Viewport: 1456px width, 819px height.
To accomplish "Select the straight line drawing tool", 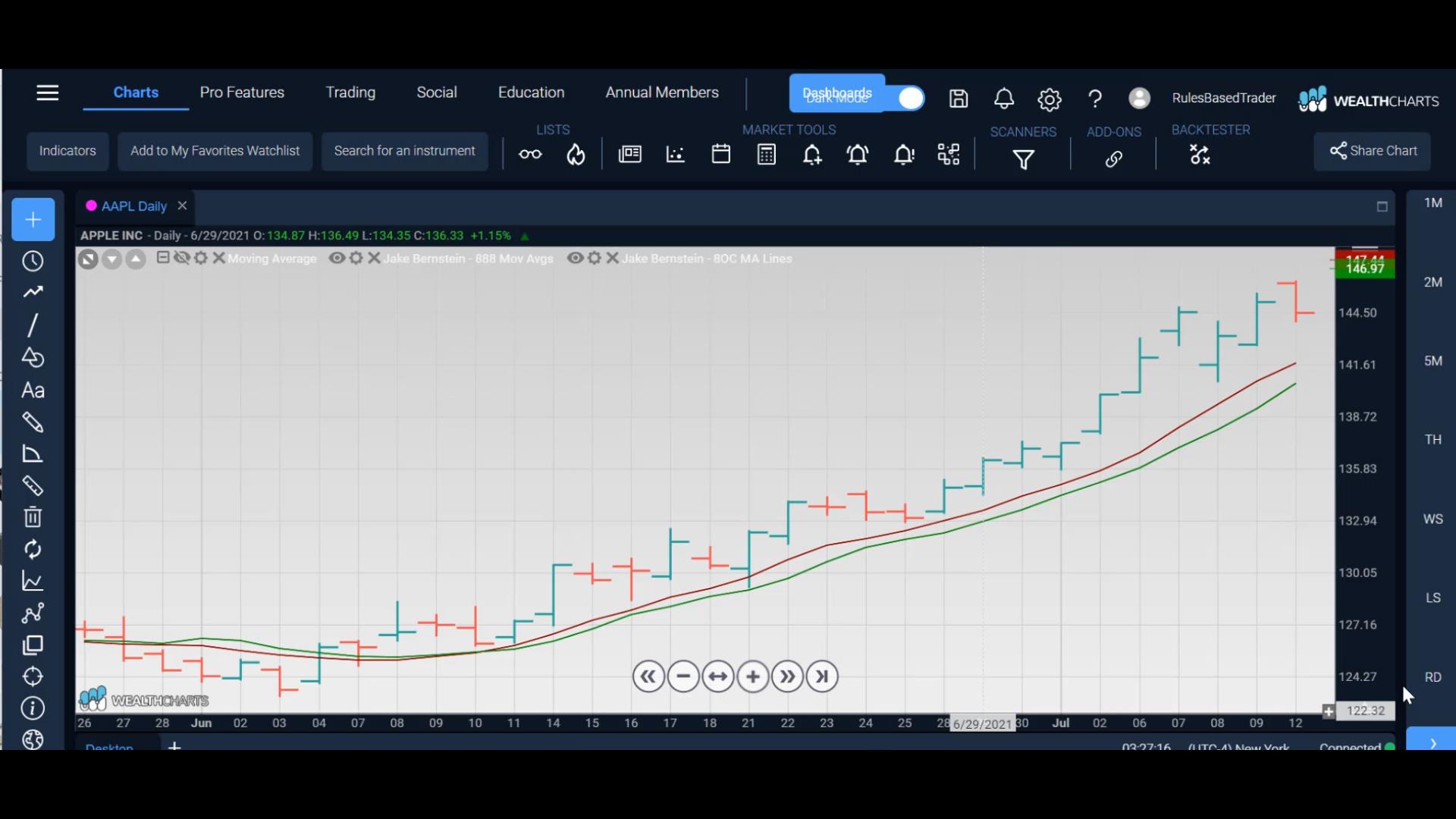I will point(33,325).
